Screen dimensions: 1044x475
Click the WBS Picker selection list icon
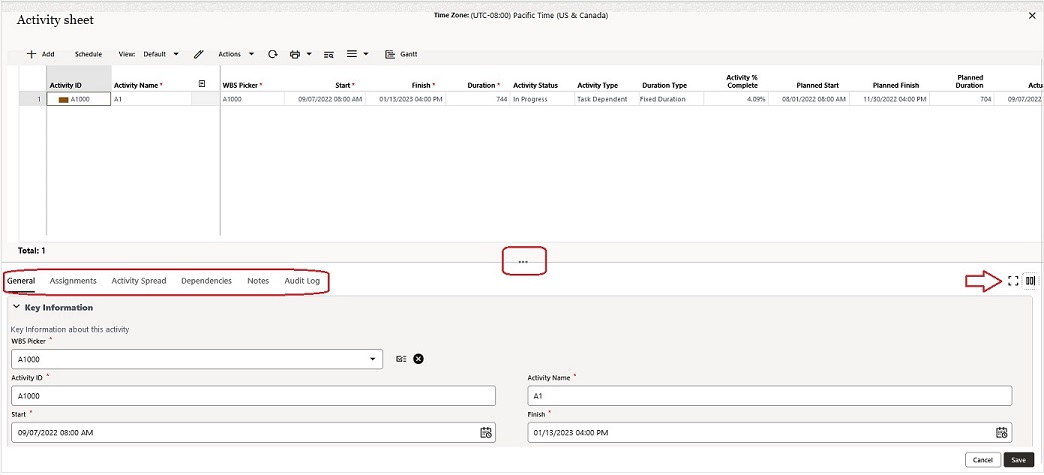401,359
